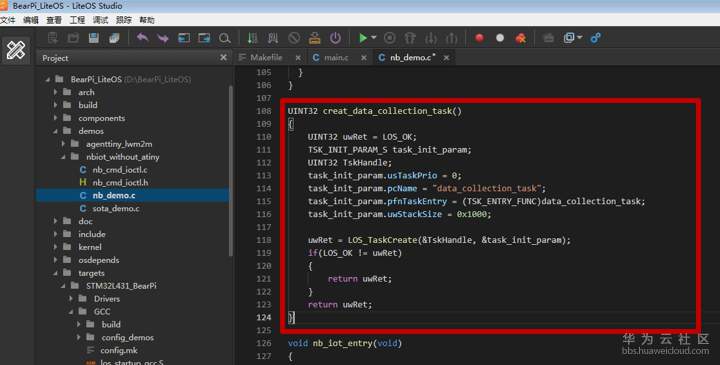Viewport: 720px width, 365px height.
Task: Open the dropdown arrow beside green play
Action: (373, 38)
